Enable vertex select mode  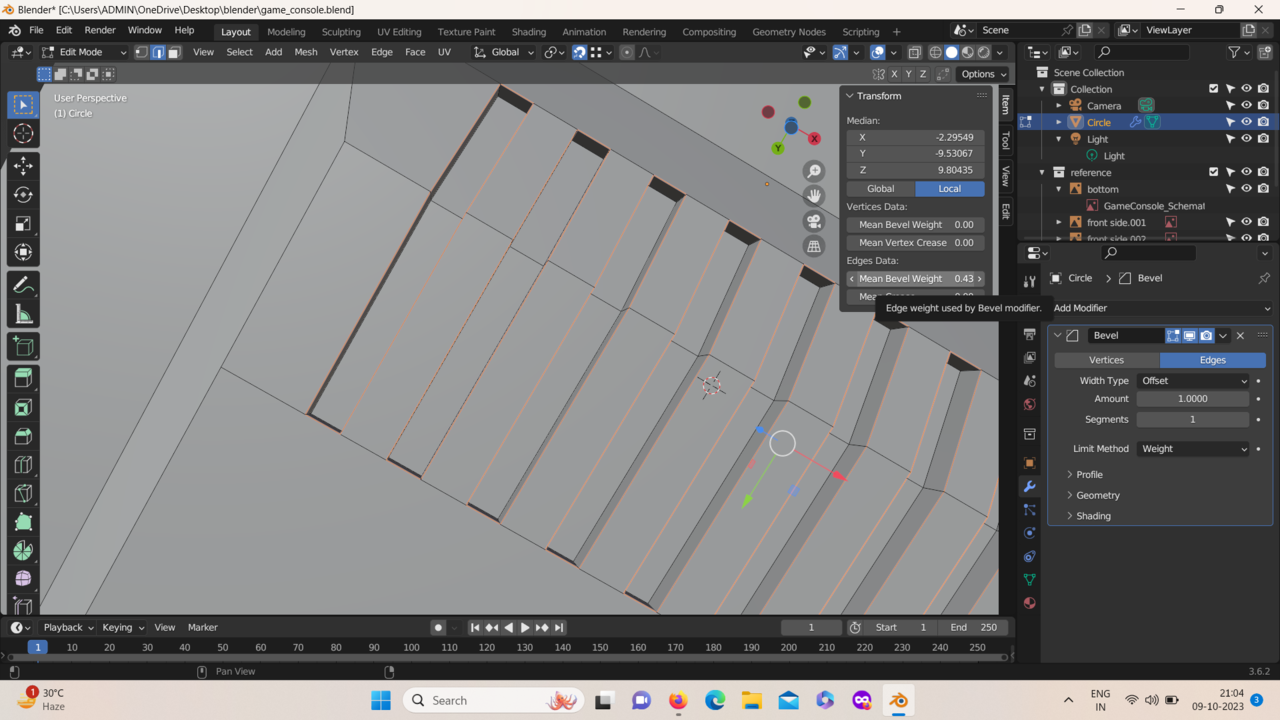coord(141,52)
